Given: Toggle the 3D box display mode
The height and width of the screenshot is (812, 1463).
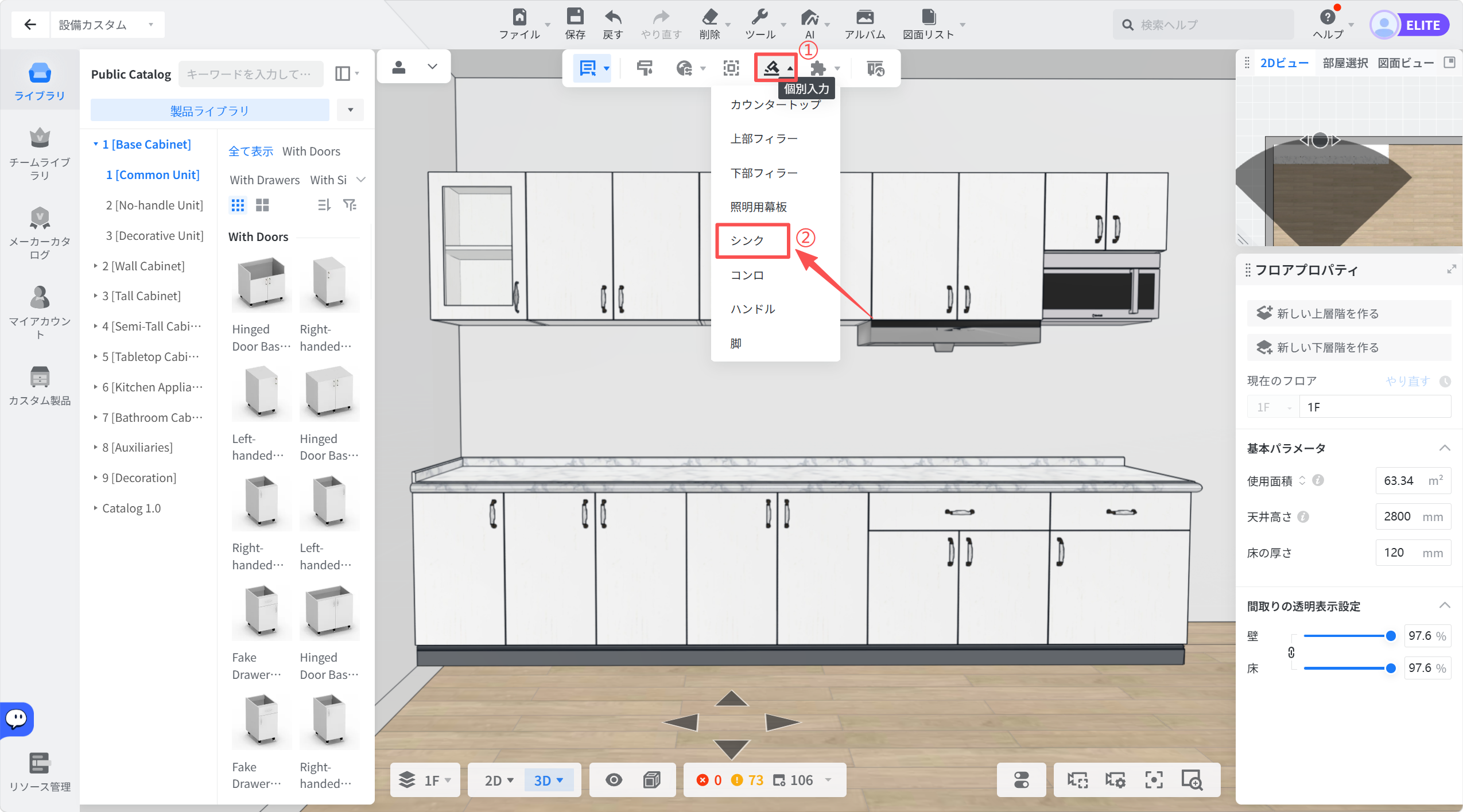Looking at the screenshot, I should pos(651,780).
